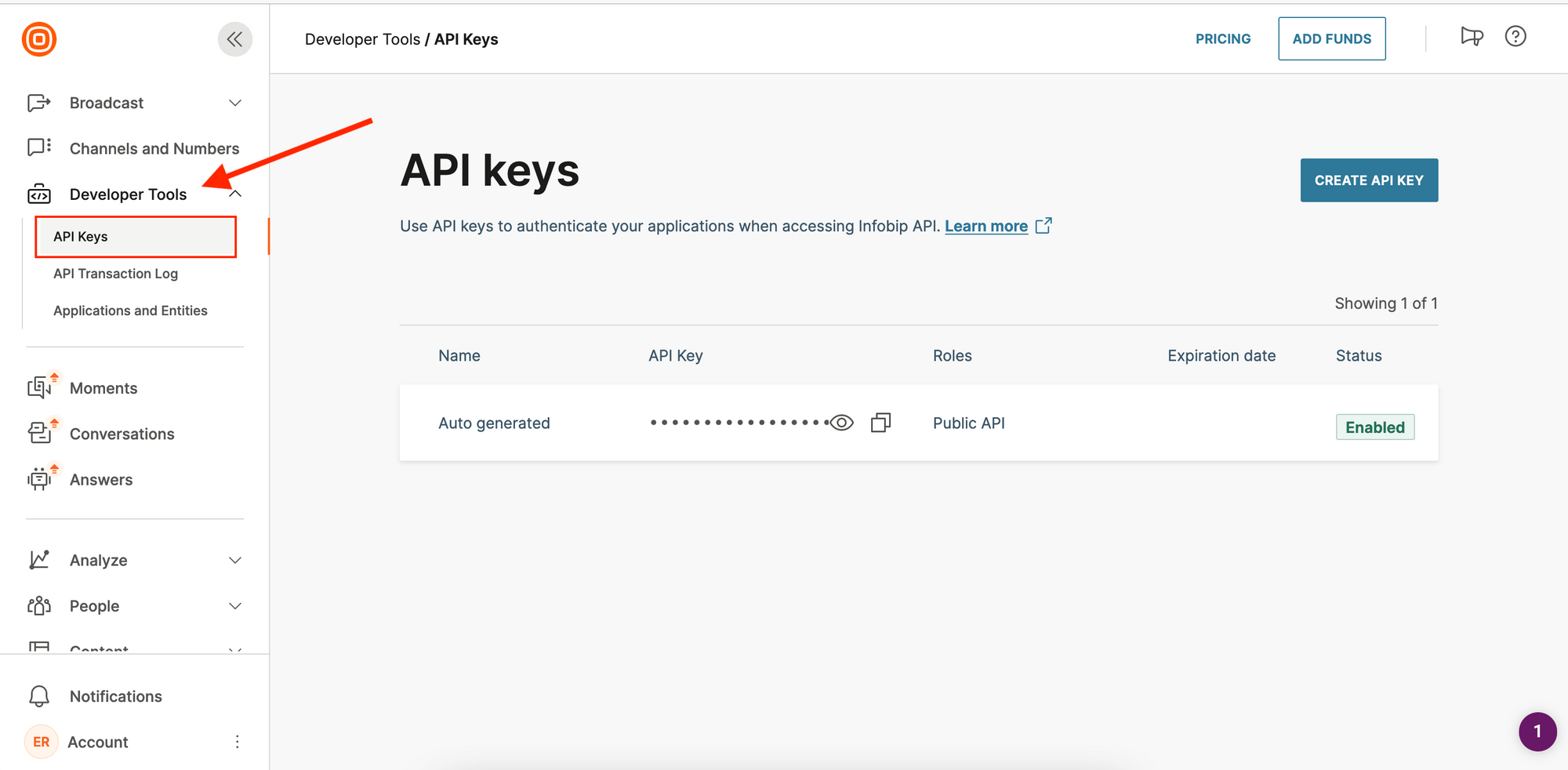Copy the Auto generated API key
Image resolution: width=1568 pixels, height=770 pixels.
880,422
